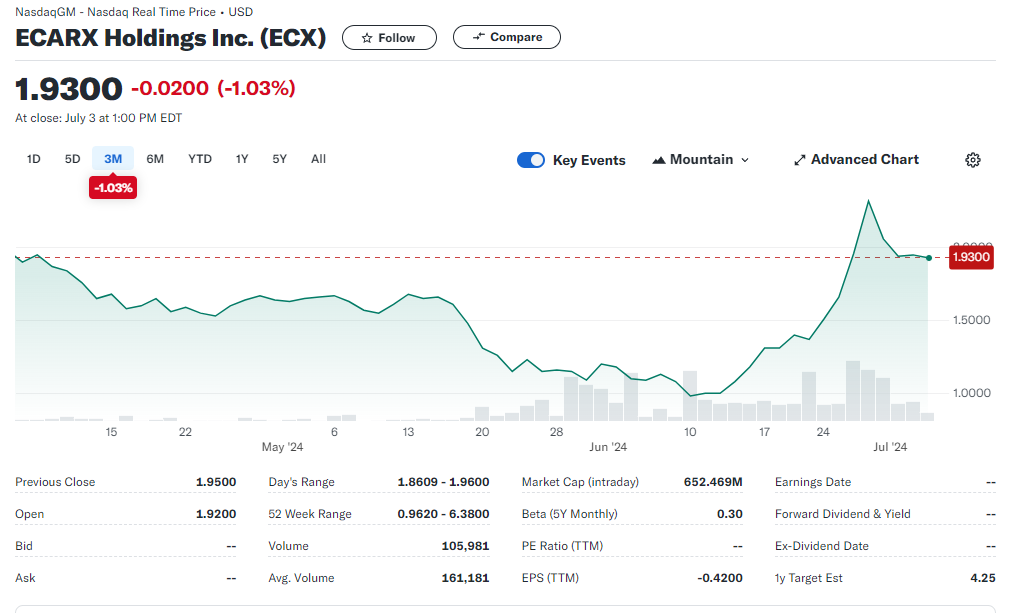Click the red -1.03% performance badge
Viewport: 1018px width, 613px height.
coord(113,188)
